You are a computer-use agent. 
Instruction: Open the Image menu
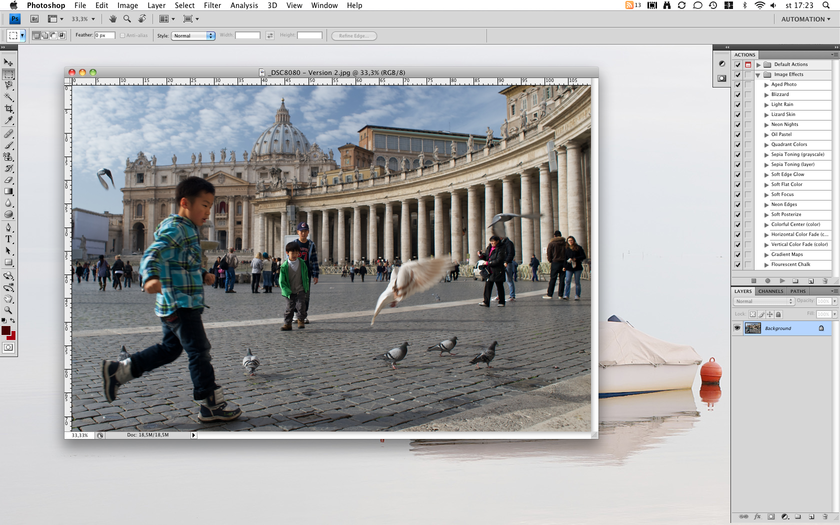pos(128,5)
